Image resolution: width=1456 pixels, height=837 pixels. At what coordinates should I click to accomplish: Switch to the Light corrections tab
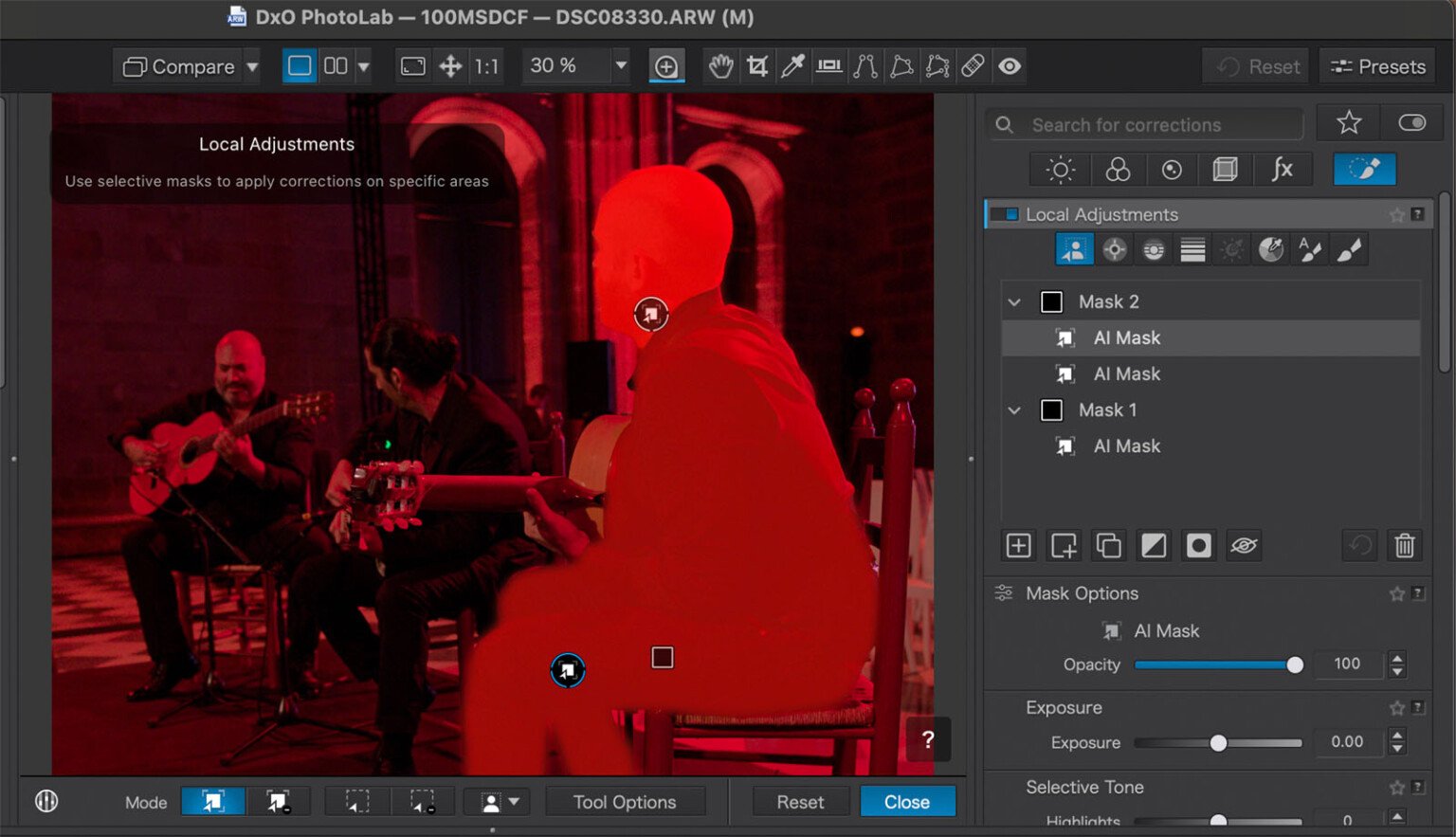click(1059, 169)
